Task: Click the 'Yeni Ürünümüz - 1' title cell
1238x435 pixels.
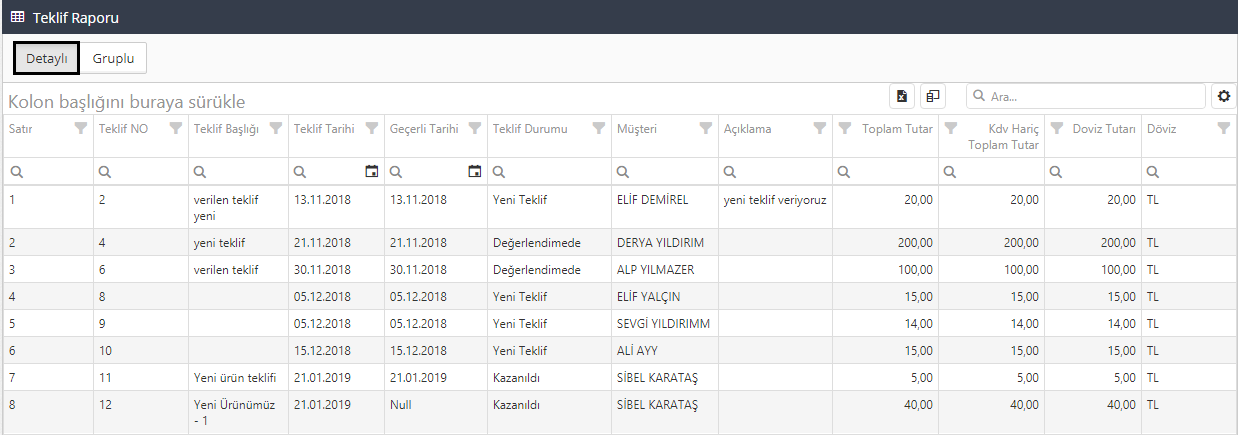Action: click(238, 412)
